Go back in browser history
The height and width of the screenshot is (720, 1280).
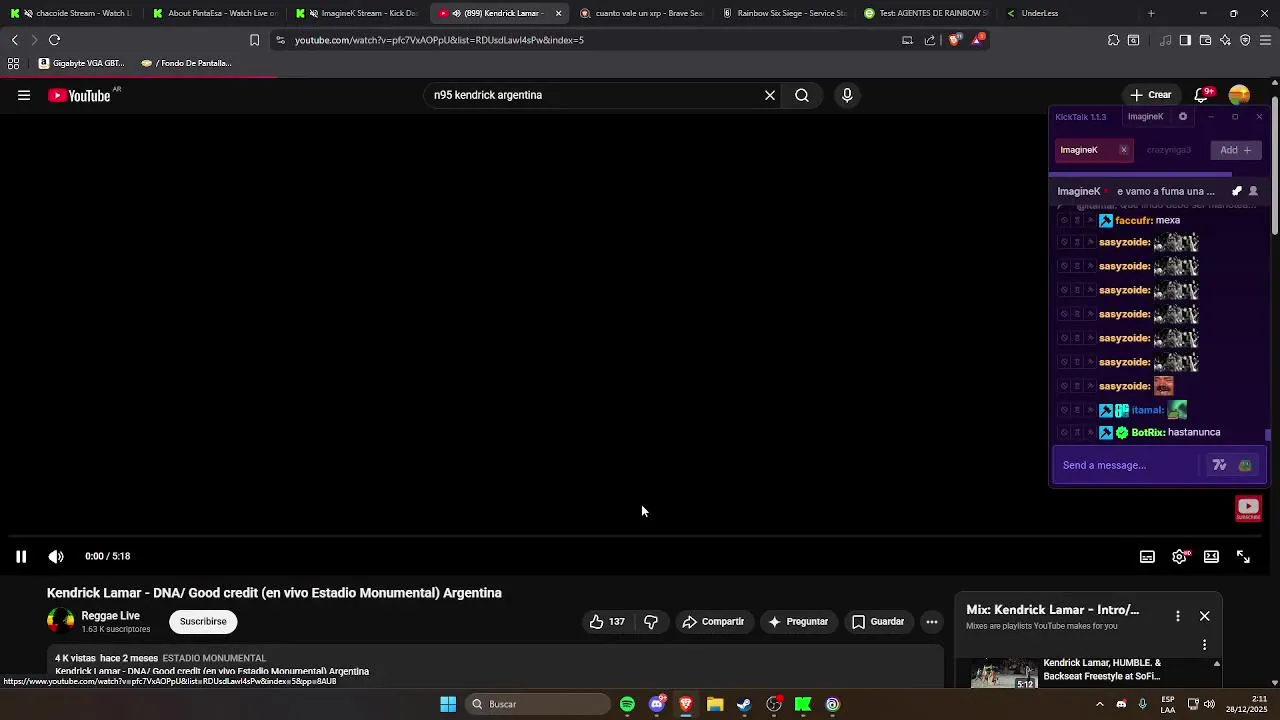click(14, 40)
